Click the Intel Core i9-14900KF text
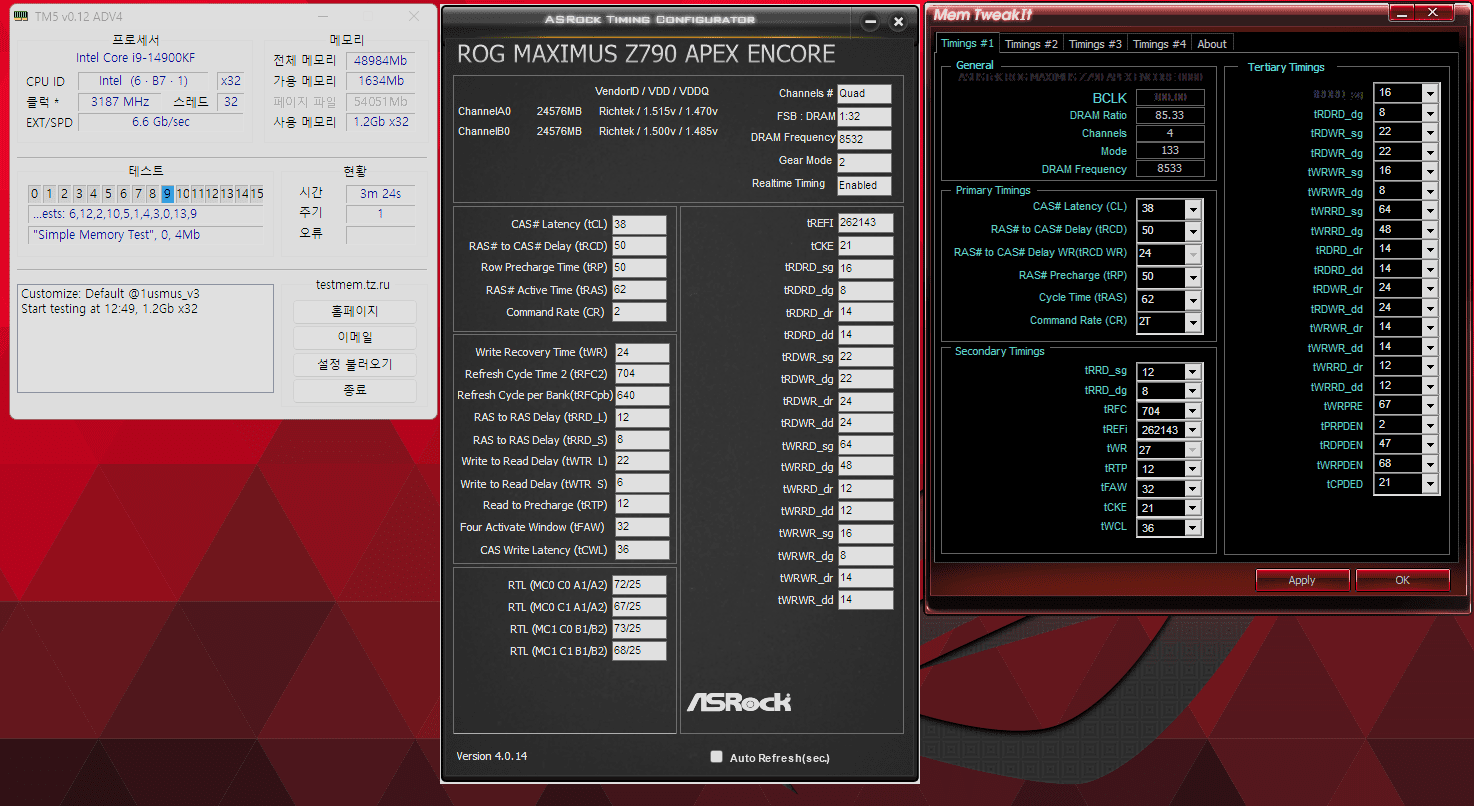 click(135, 58)
